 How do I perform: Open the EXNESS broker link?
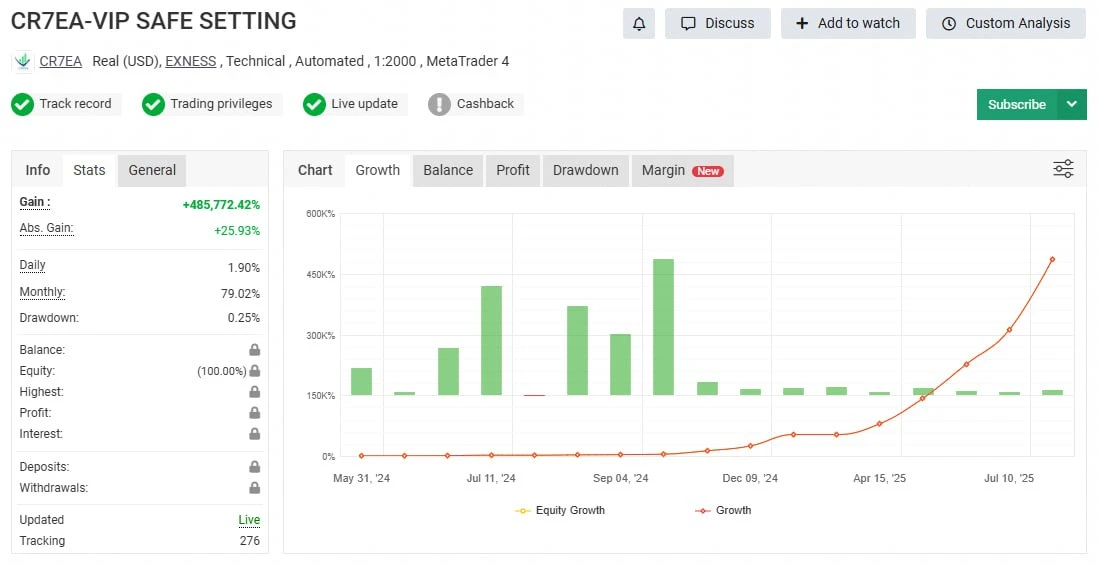190,61
